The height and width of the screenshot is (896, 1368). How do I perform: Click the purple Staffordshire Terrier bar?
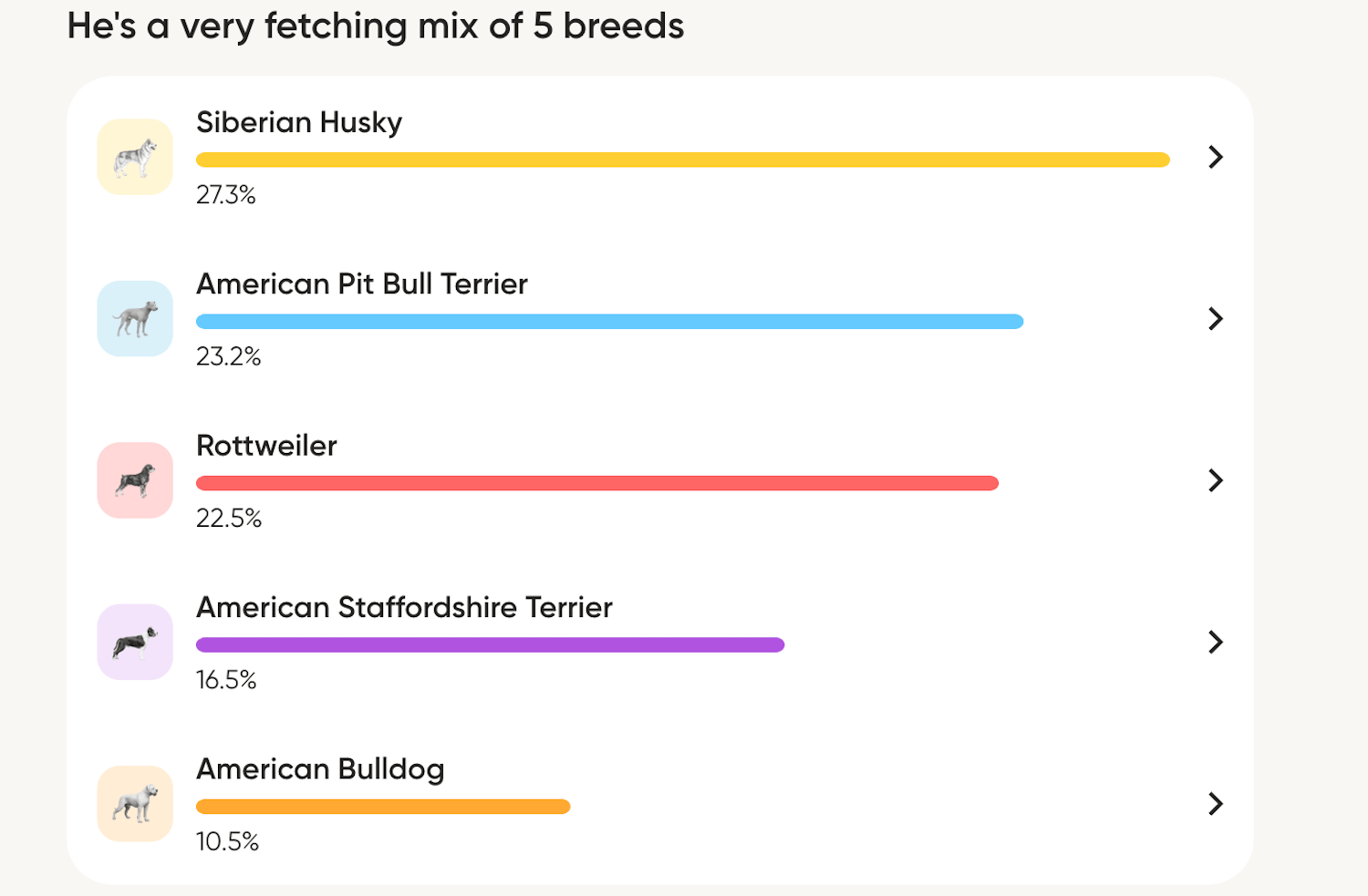pyautogui.click(x=490, y=644)
